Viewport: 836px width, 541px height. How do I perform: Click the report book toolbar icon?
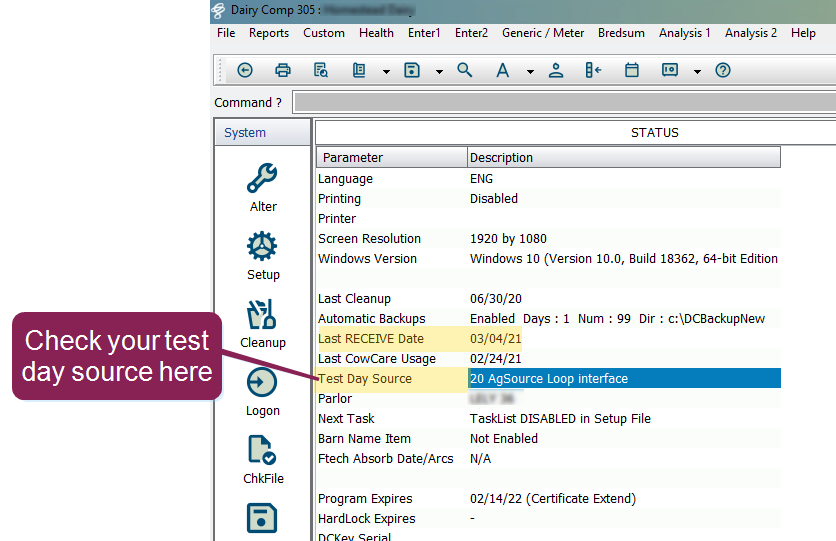click(x=359, y=70)
